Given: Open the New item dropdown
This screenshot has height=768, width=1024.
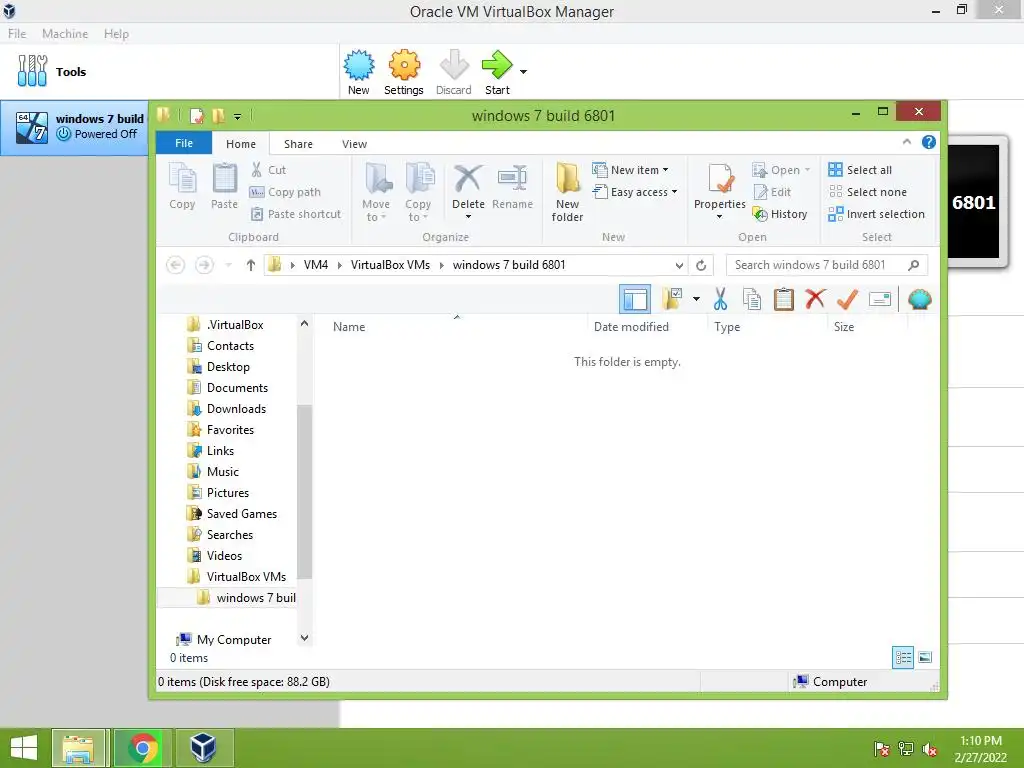Looking at the screenshot, I should (x=631, y=170).
